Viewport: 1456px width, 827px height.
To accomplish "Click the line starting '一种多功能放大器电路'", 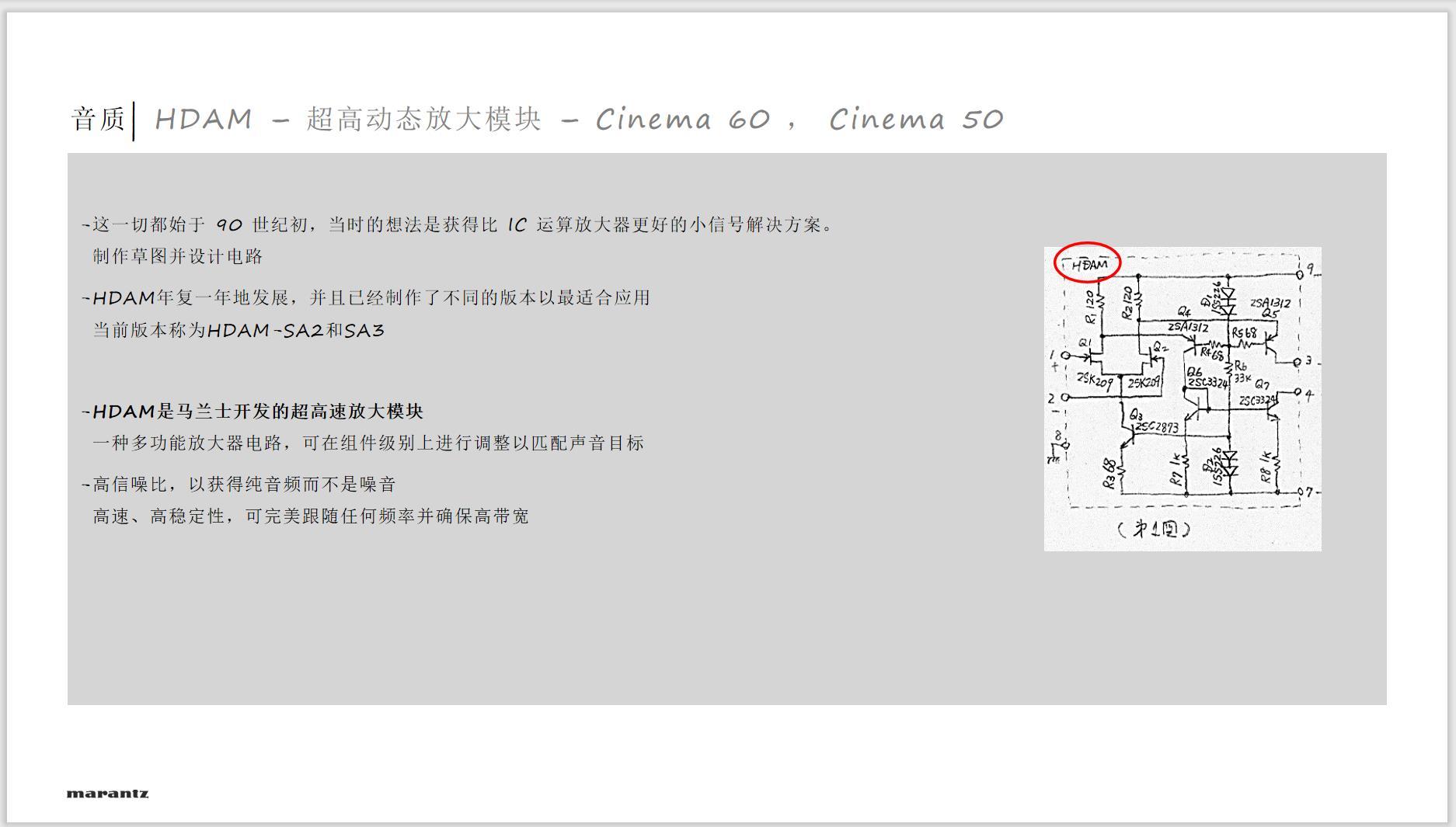I will click(x=368, y=443).
